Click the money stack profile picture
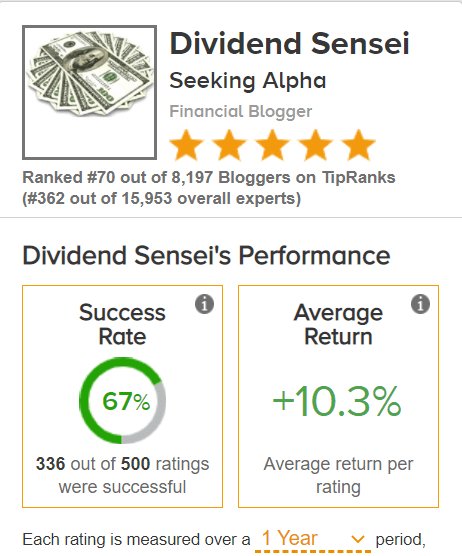This screenshot has width=462, height=556. tap(89, 92)
